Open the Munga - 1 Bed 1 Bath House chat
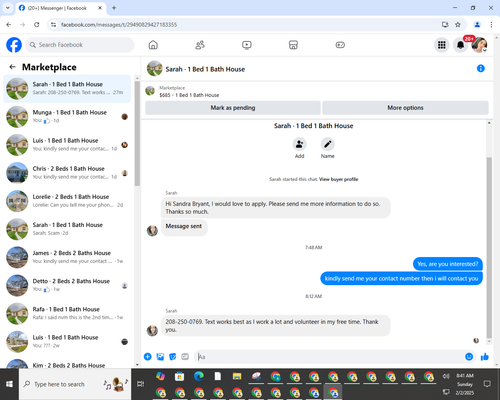The height and width of the screenshot is (400, 500). (x=67, y=117)
